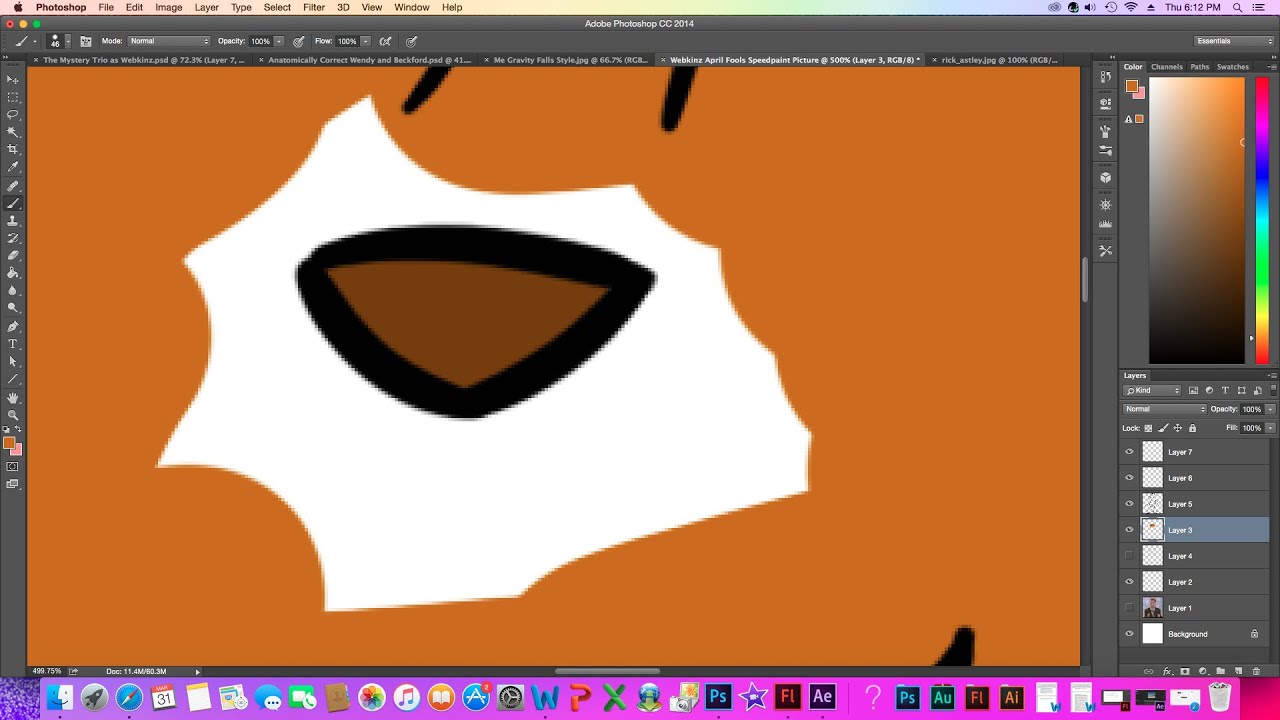The height and width of the screenshot is (720, 1280).
Task: Open the Essentials workspace dropdown
Action: pos(1235,41)
